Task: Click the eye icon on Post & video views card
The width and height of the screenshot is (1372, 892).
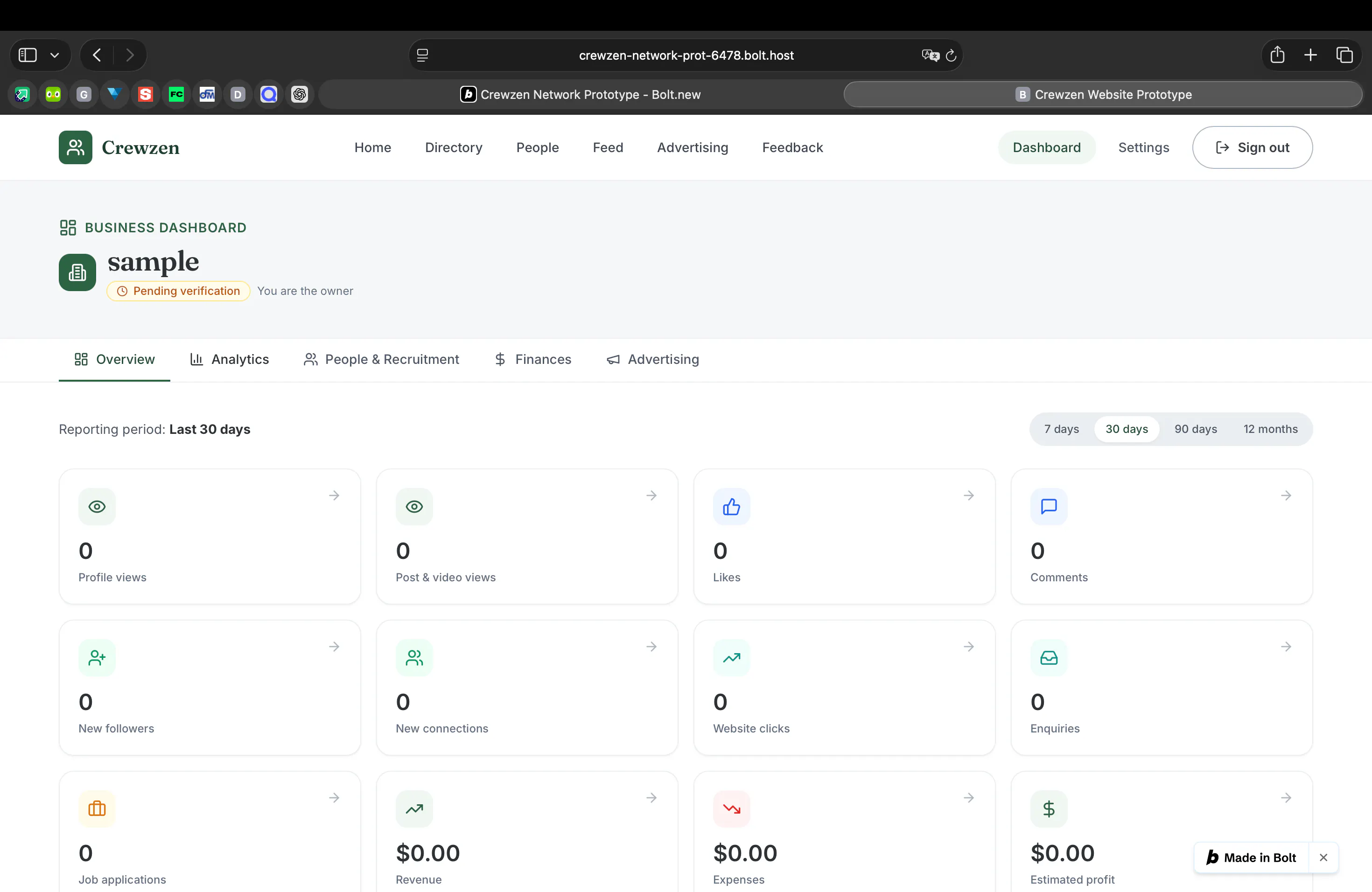Action: click(414, 507)
